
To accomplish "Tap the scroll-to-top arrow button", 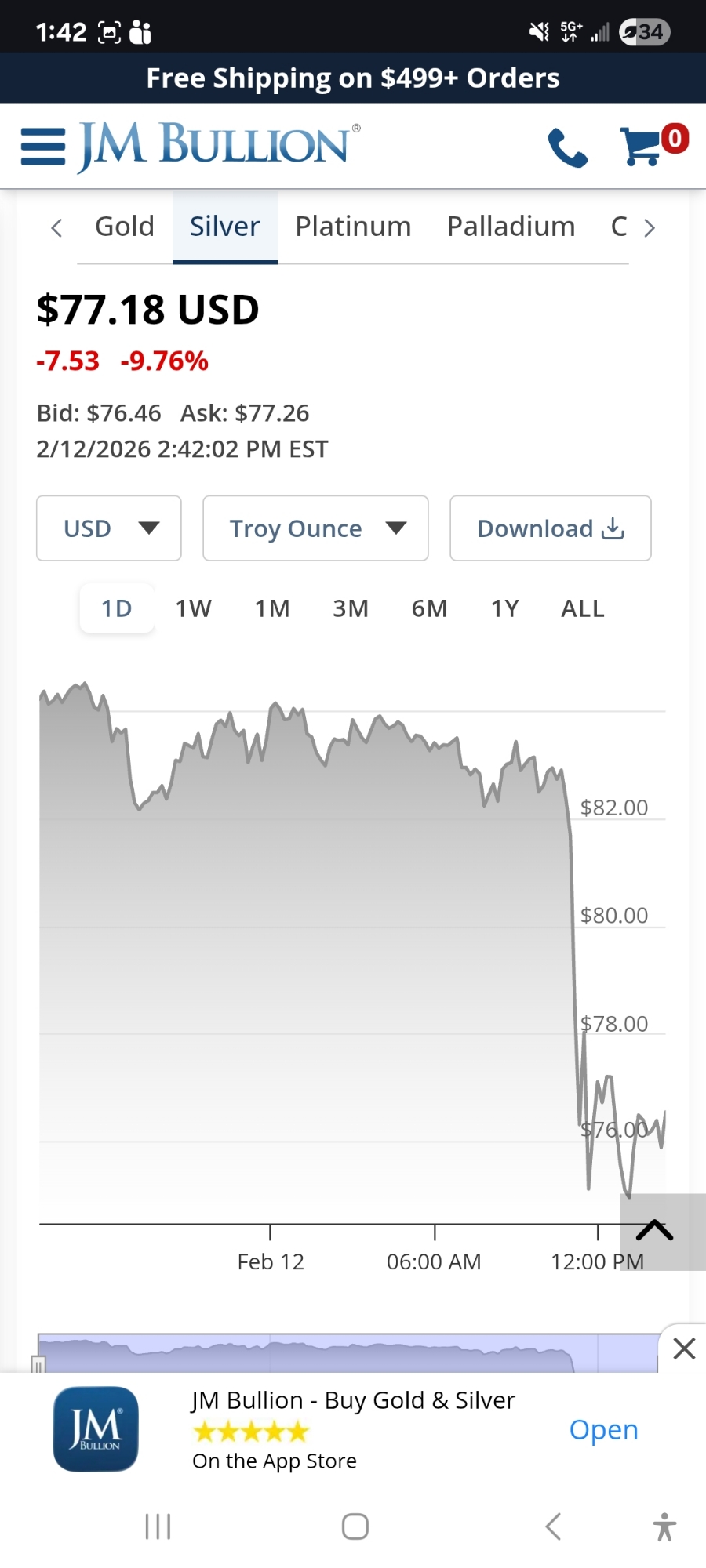I will (655, 1231).
